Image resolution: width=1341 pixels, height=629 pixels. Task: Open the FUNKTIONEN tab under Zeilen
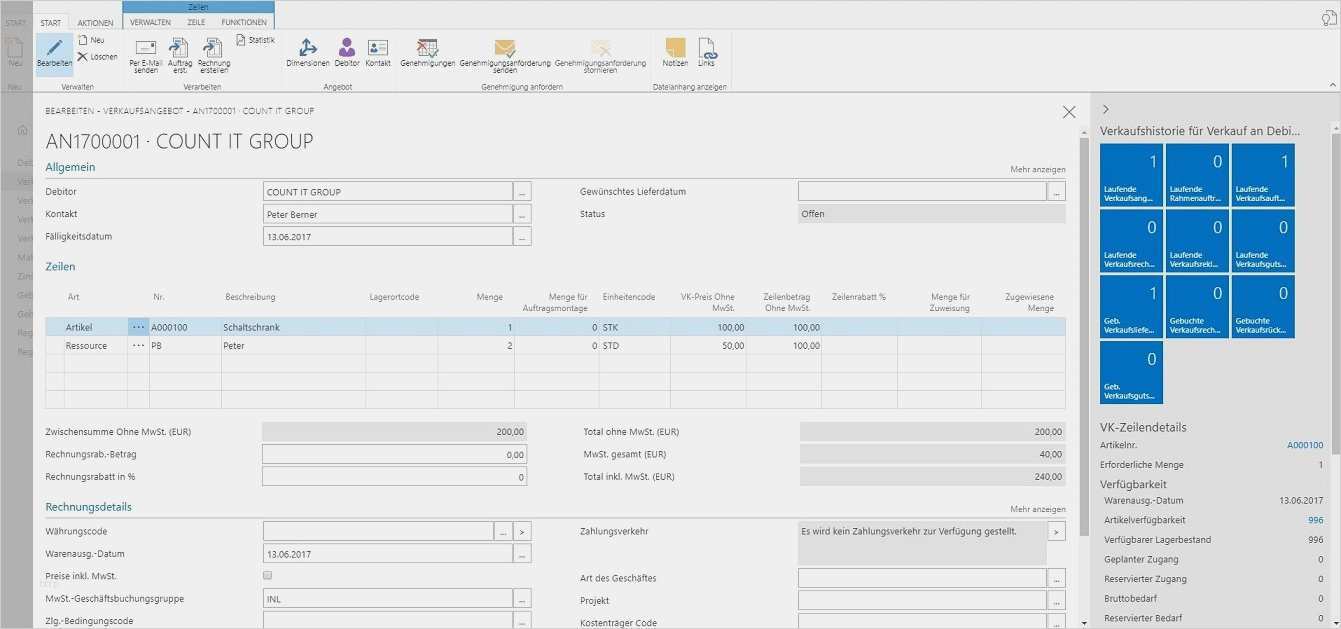[x=244, y=22]
